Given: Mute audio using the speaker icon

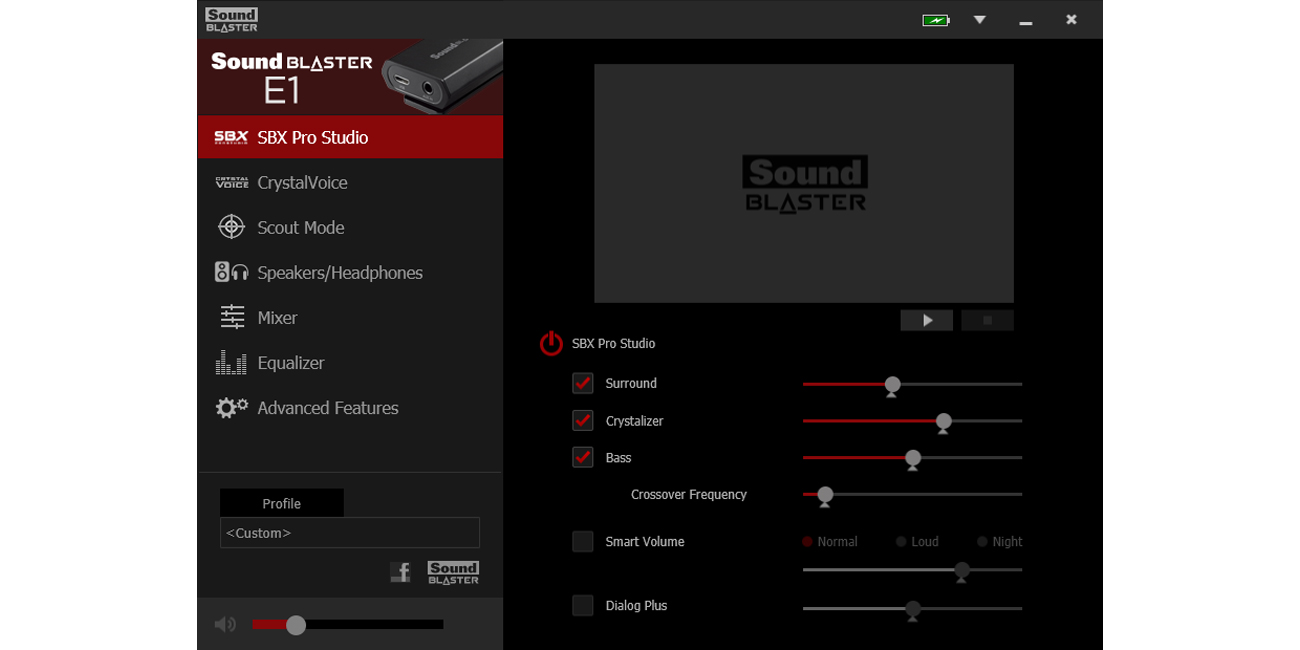Looking at the screenshot, I should (x=225, y=623).
